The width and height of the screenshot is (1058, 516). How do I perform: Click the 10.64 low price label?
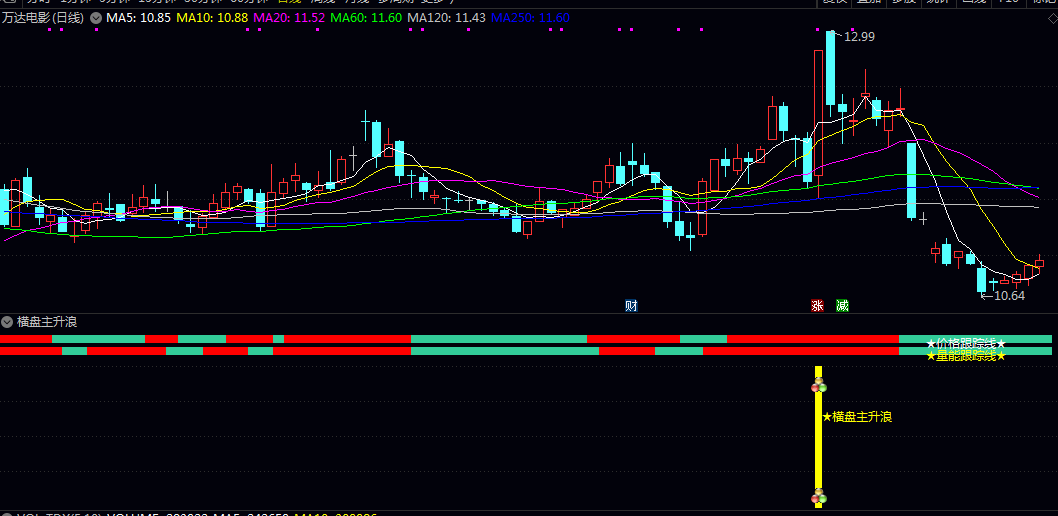coord(1009,295)
